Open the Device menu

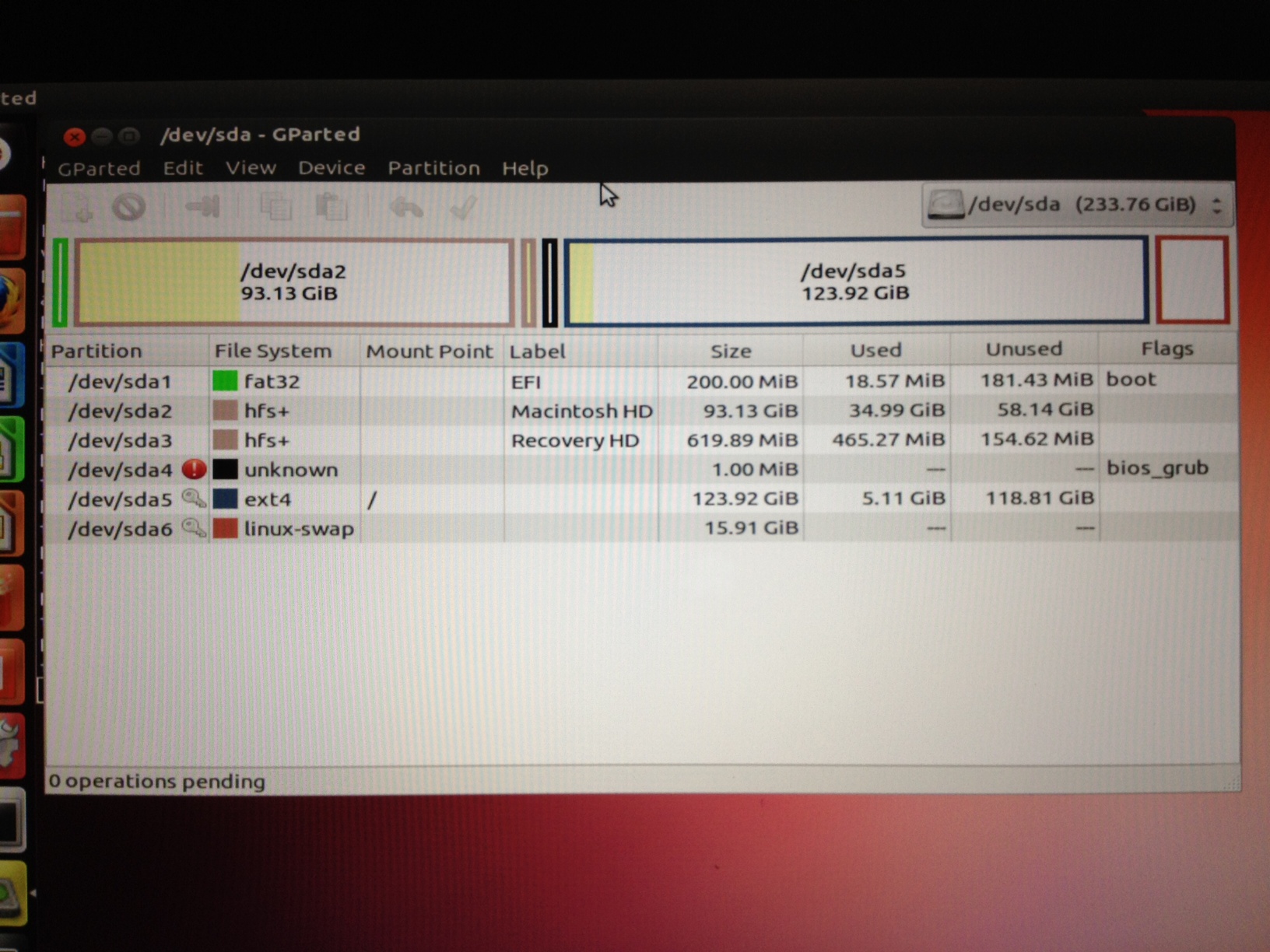pyautogui.click(x=332, y=168)
